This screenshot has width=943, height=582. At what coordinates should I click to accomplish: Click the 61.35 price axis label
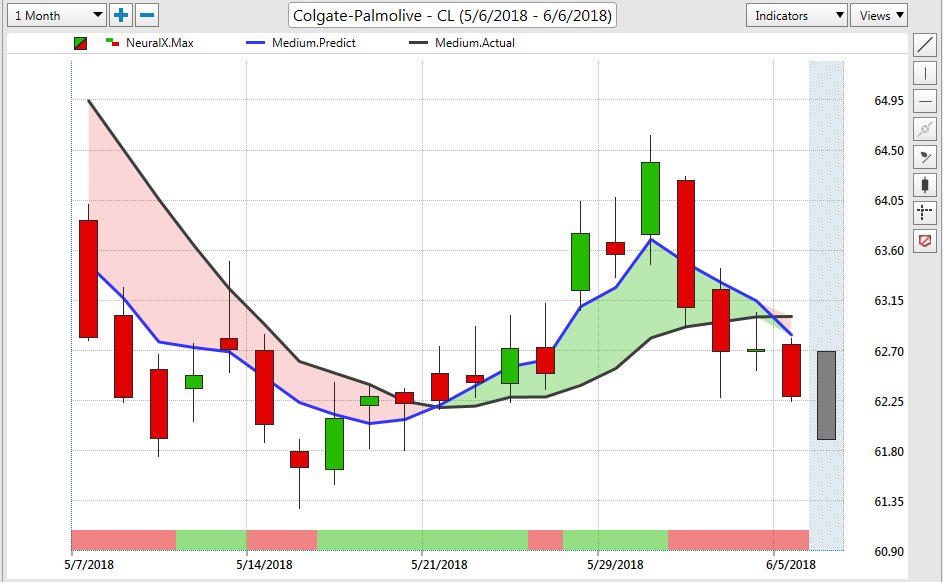coord(889,501)
